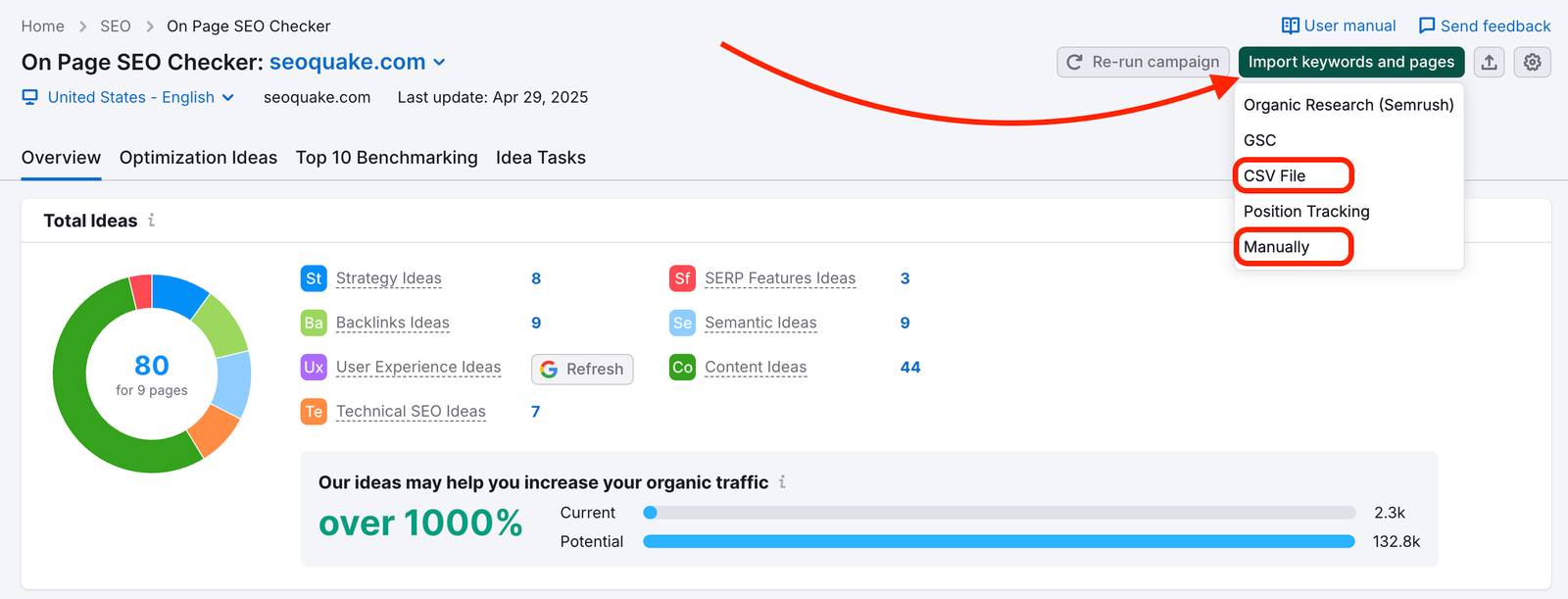Click the Send feedback chat icon
Viewport: 1568px width, 599px height.
(1427, 25)
